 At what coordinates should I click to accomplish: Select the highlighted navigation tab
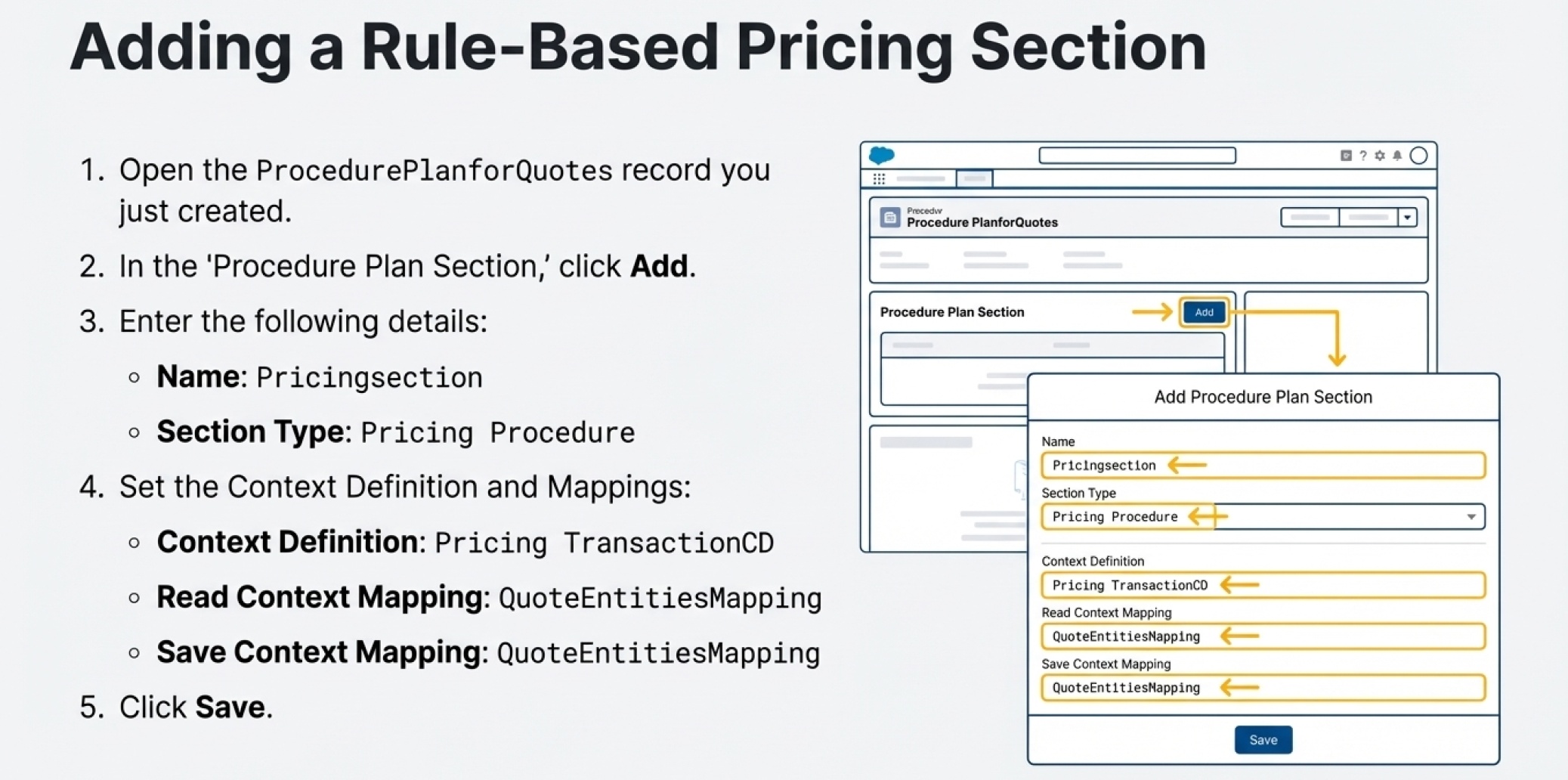tap(975, 179)
